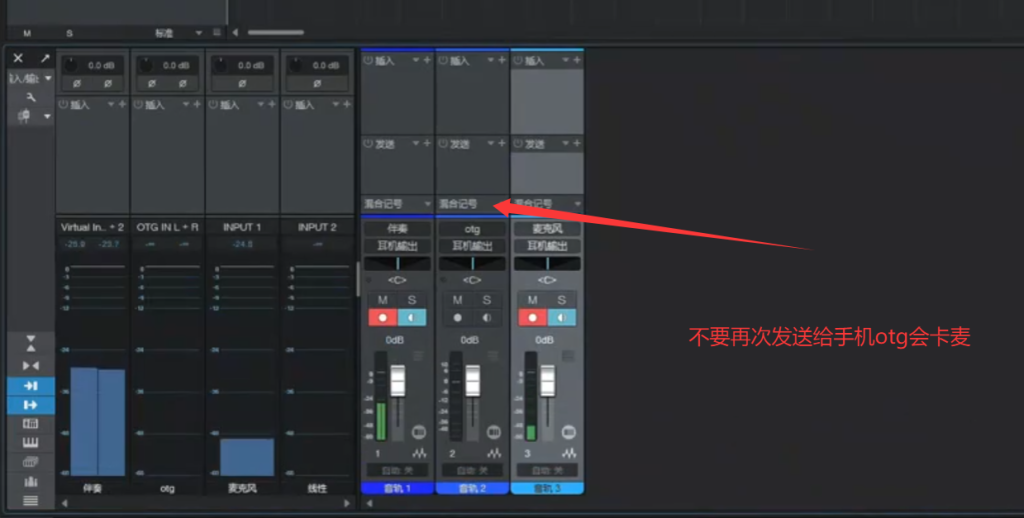The image size is (1024, 518).
Task: Arm track 2 for recording
Action: click(458, 318)
